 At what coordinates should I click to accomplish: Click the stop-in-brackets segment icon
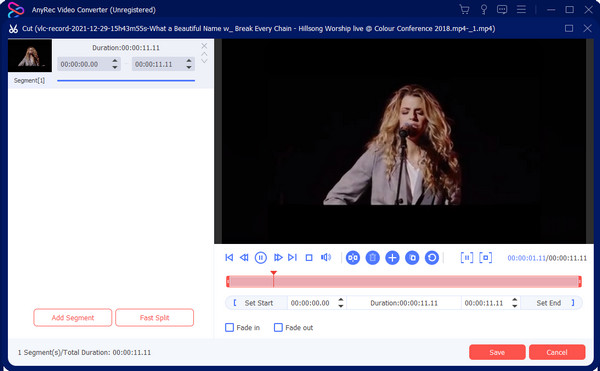click(486, 258)
